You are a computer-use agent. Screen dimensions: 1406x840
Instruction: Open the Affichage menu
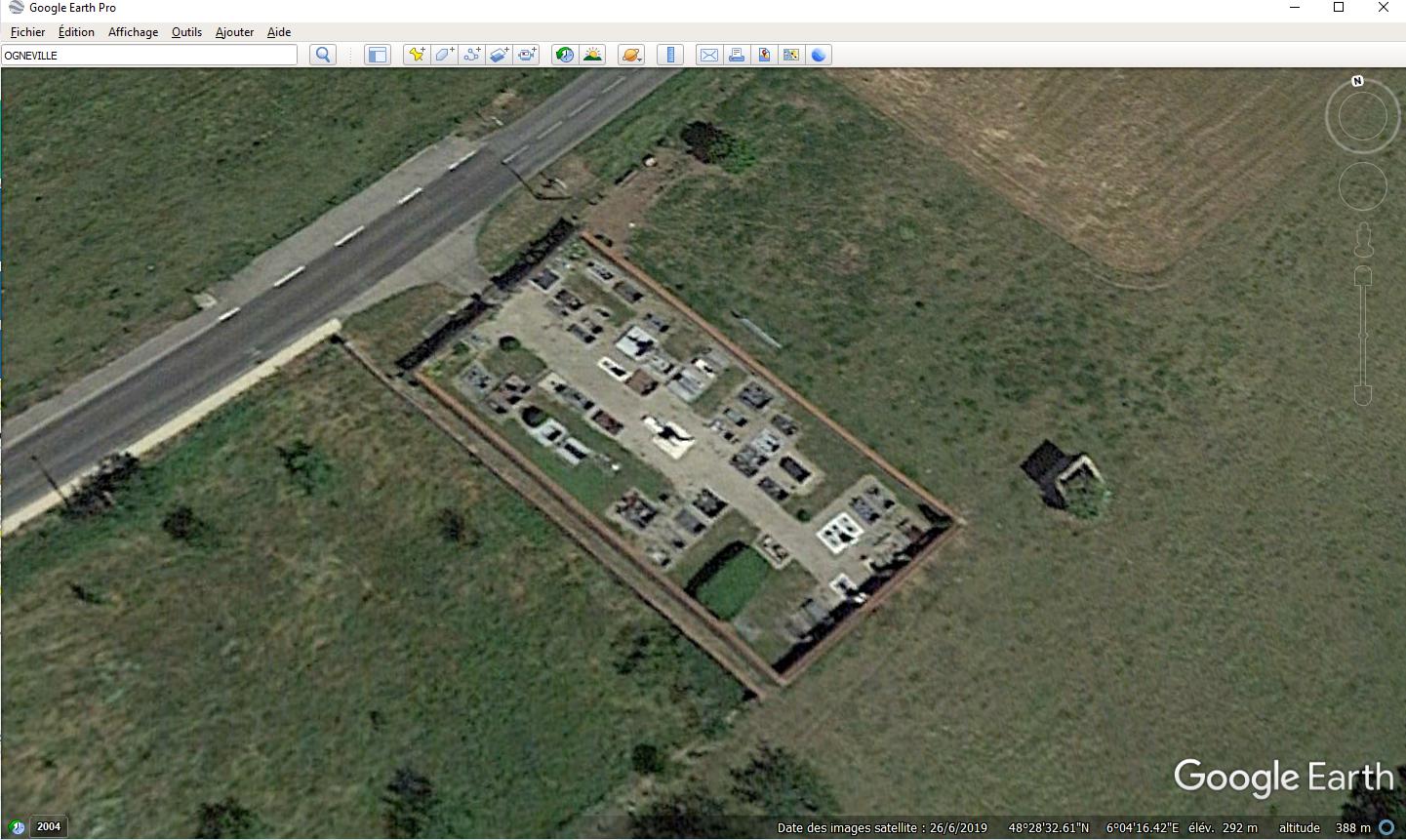tap(133, 32)
